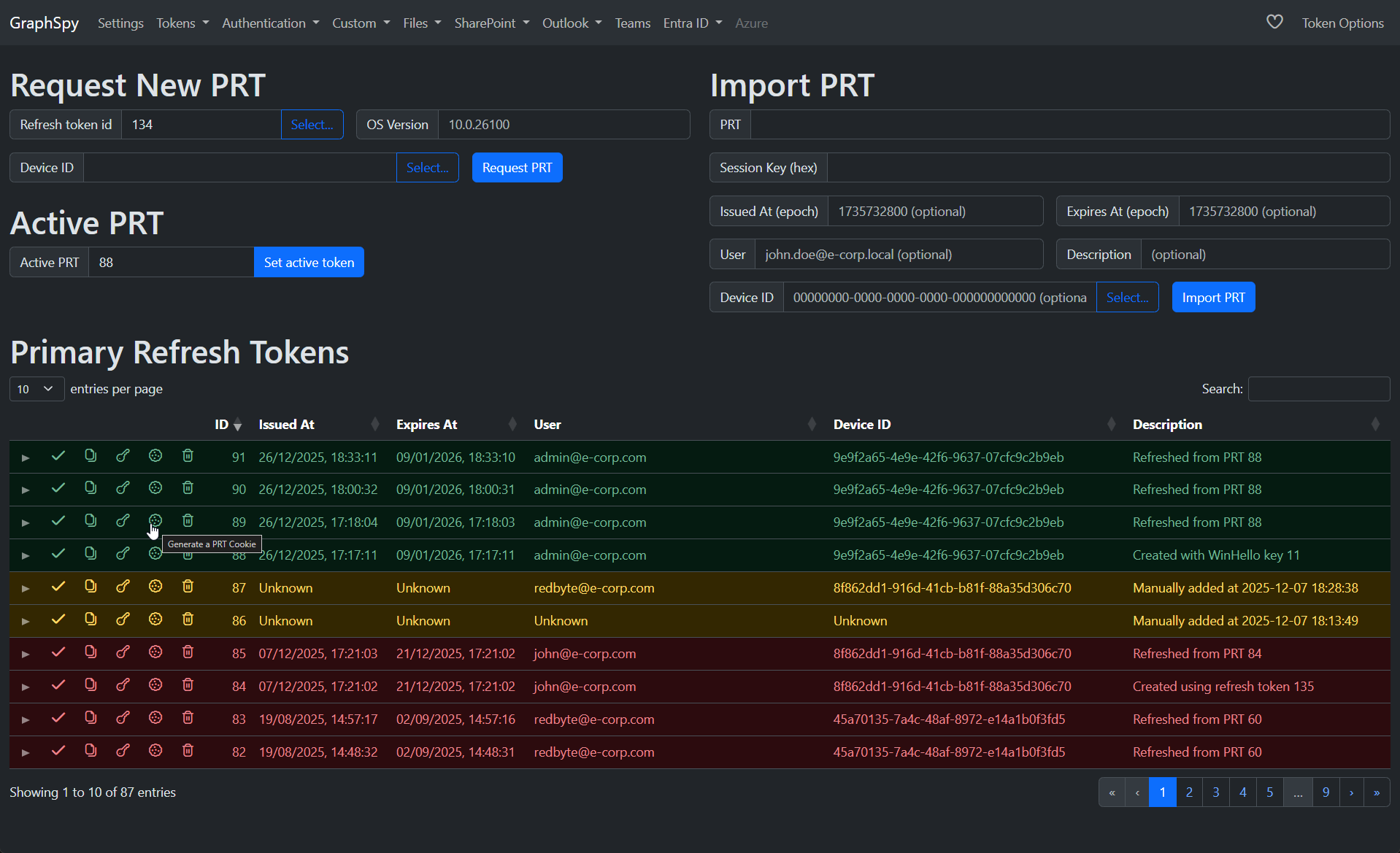
Task: Click the cookie icon for PRT 91
Action: point(155,456)
